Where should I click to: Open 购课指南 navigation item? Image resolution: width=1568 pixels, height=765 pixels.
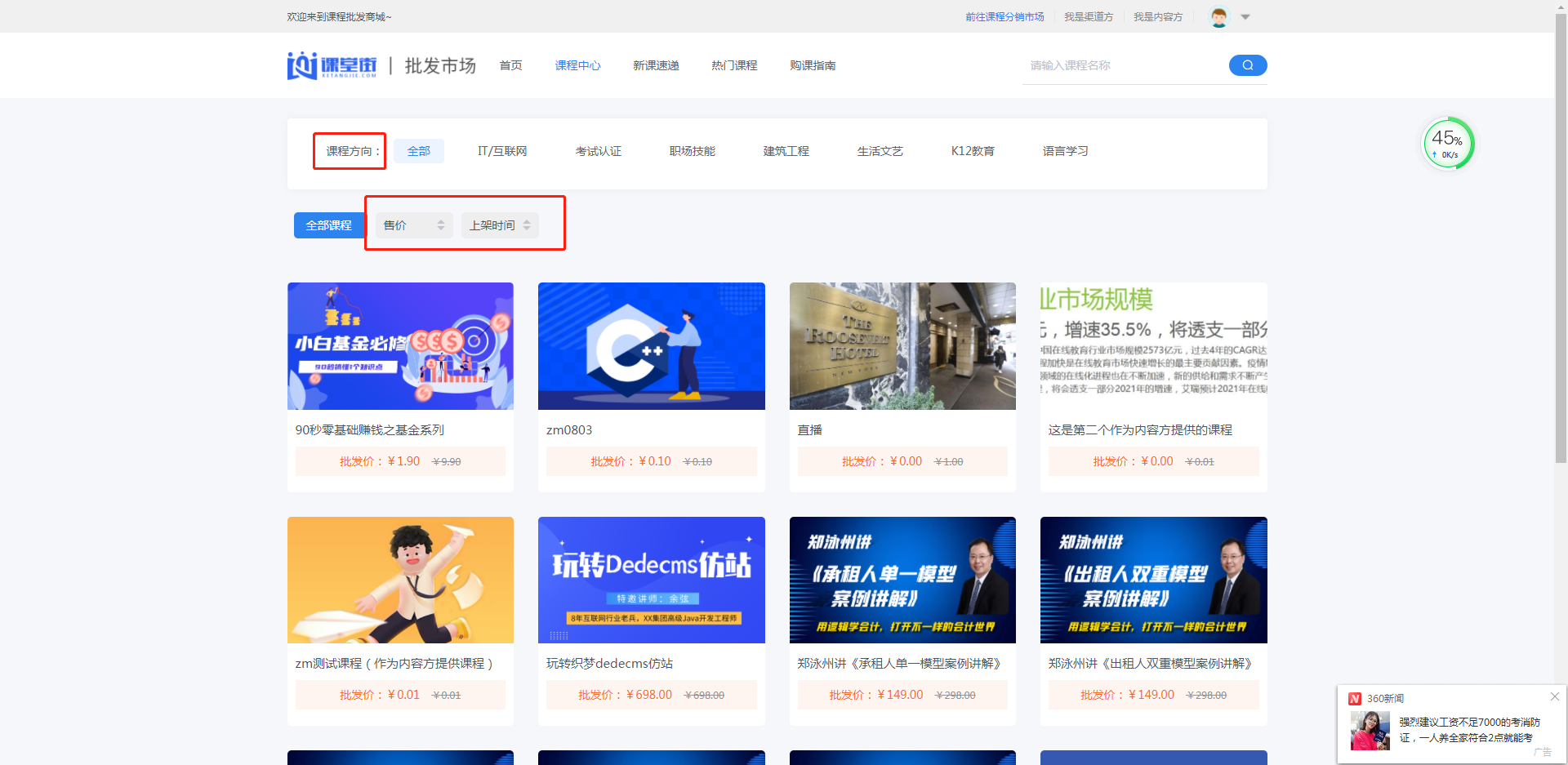(813, 65)
